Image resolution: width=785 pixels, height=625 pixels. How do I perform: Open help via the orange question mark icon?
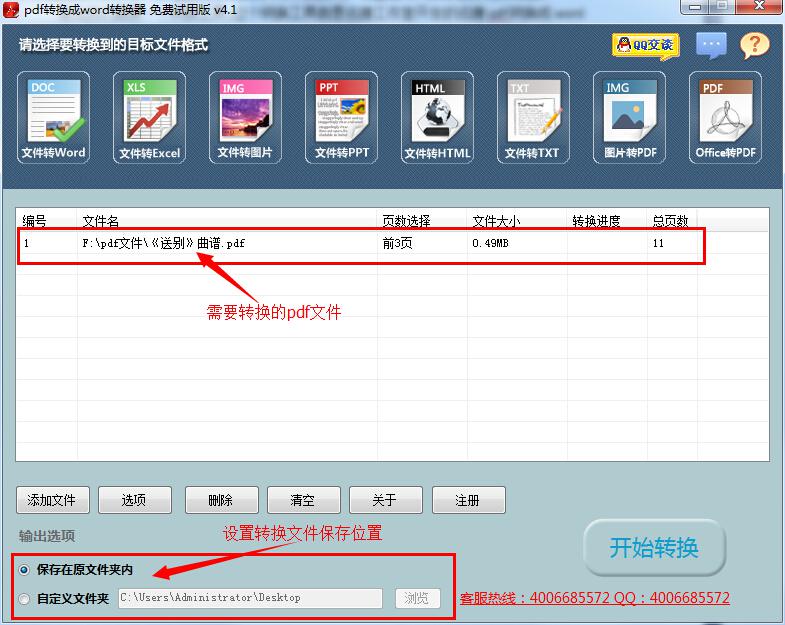754,46
